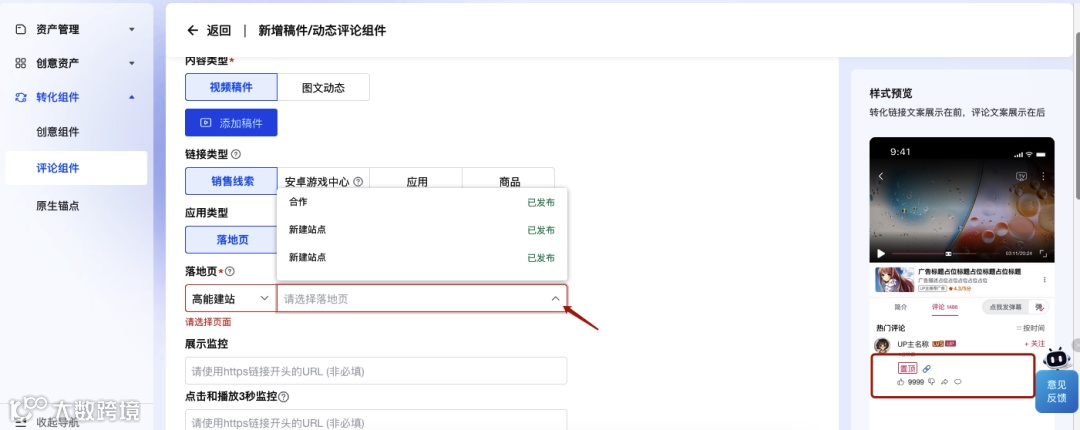Click fullscreen icon in preview video
Screen dimensions: 1080x430
(x=1043, y=254)
